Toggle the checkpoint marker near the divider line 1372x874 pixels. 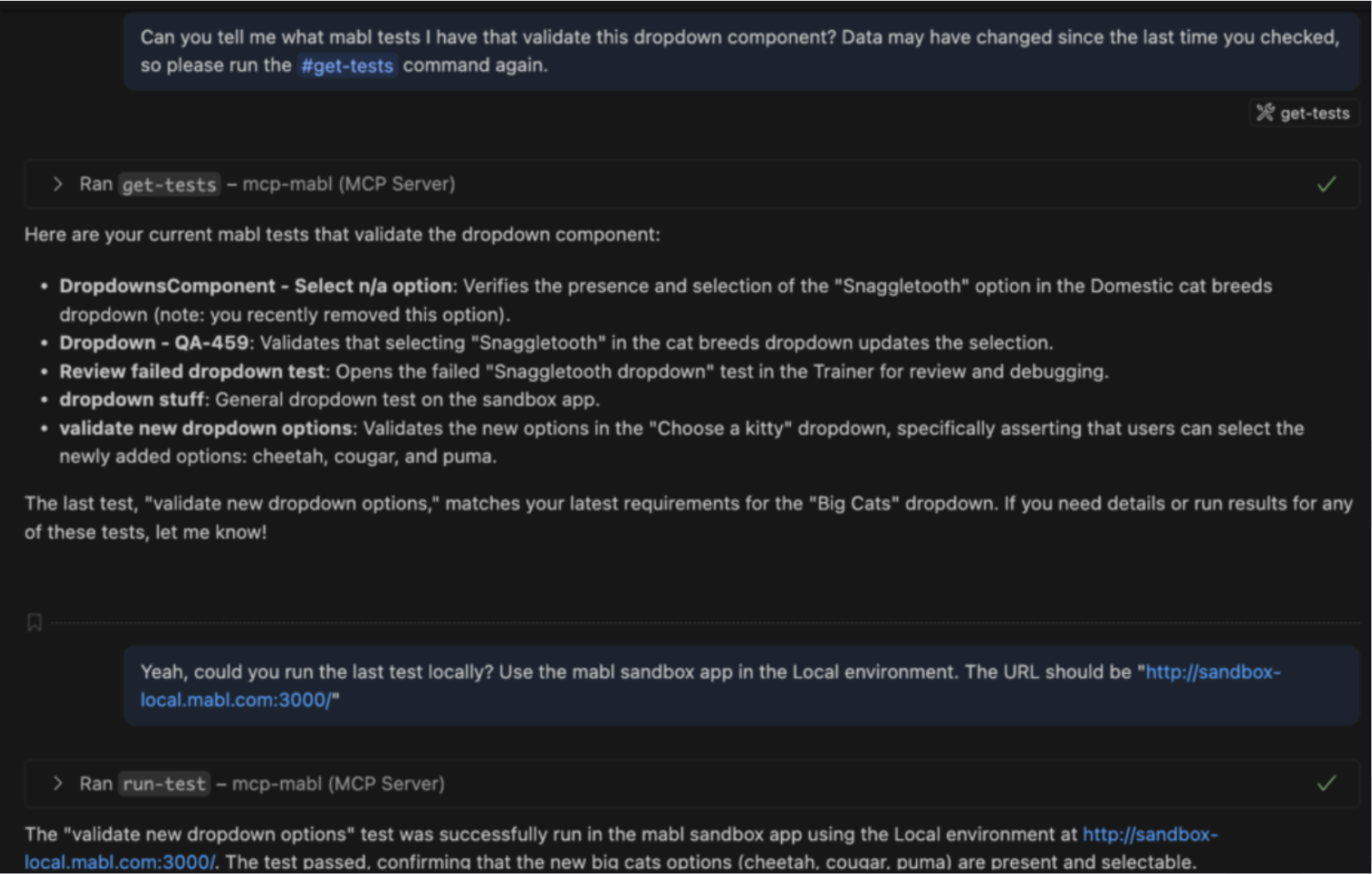pos(34,622)
